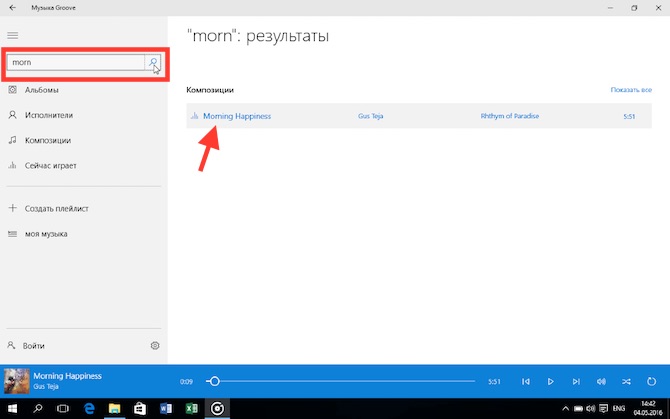Open the volume control
Screen dimensions: 670x419
point(601,381)
